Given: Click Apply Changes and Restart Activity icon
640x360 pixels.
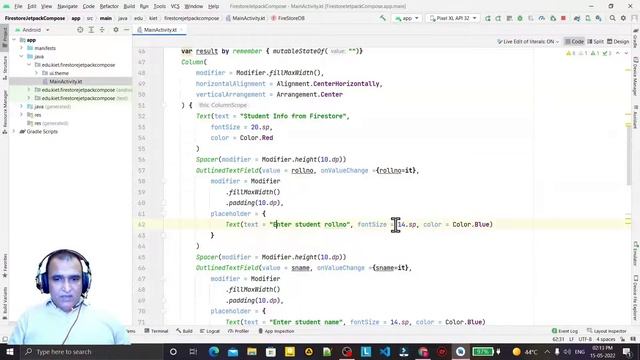Looking at the screenshot, I should click(x=498, y=18).
